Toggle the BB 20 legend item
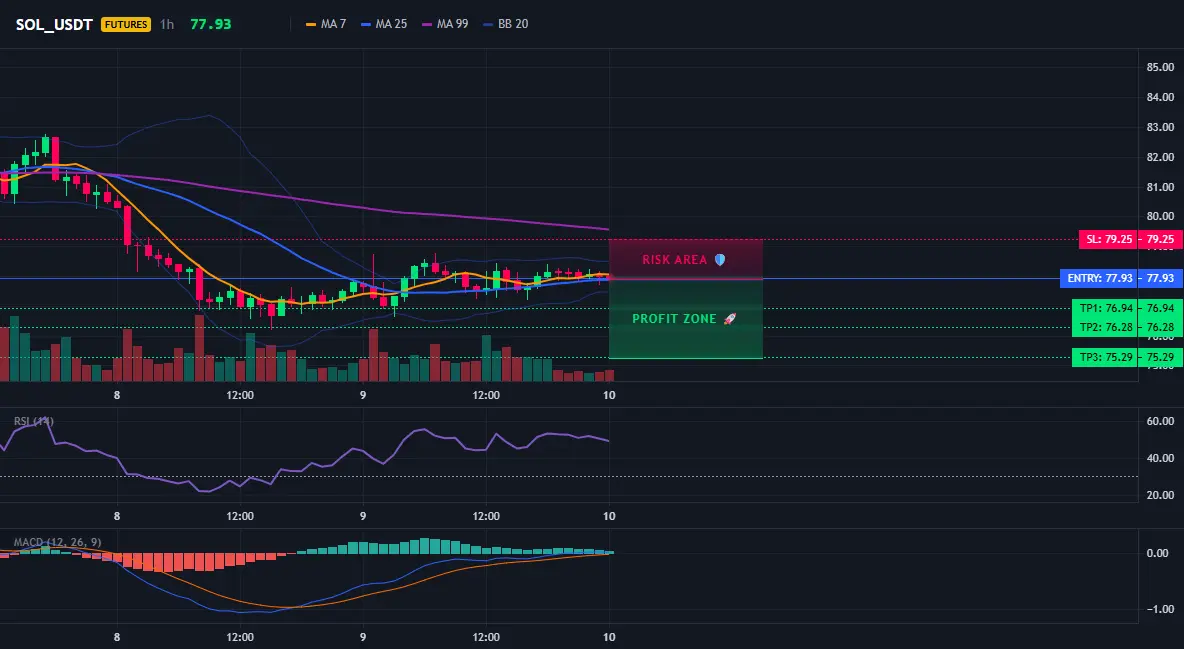 pos(505,24)
